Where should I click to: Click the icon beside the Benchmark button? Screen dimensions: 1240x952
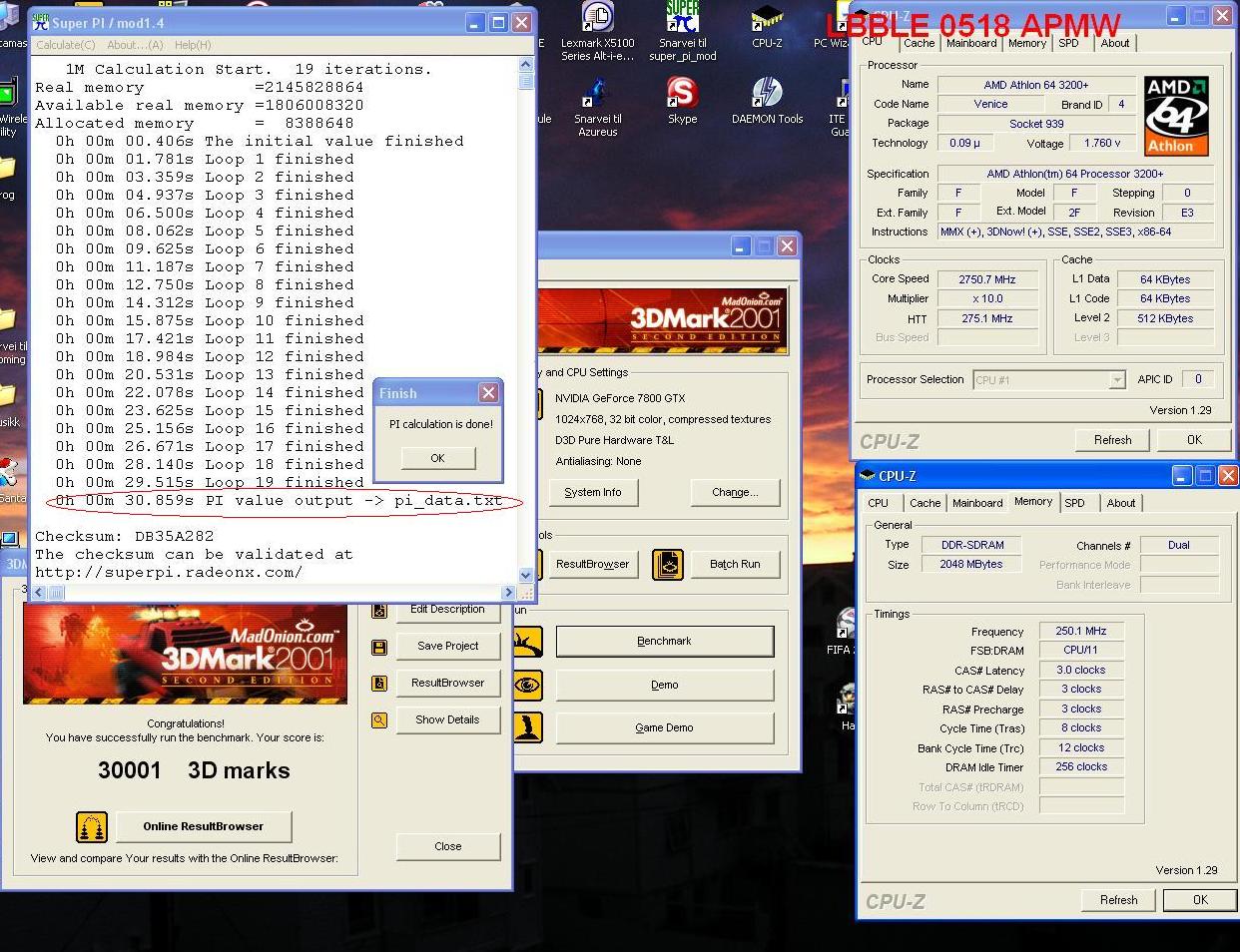pyautogui.click(x=527, y=641)
